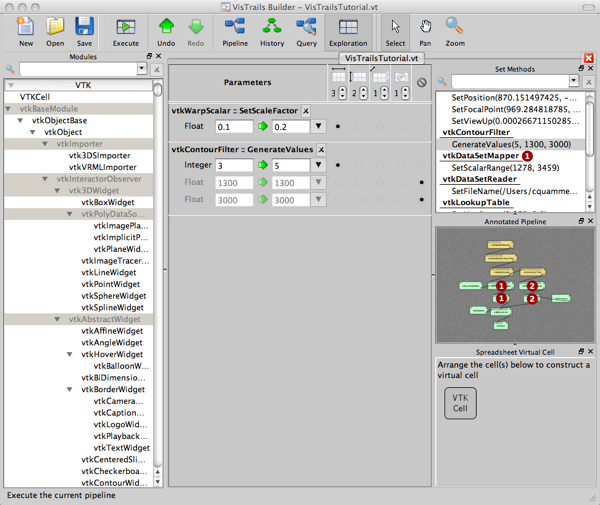
Task: Select second dimension radio for SetScaleFactor Float
Action: (359, 126)
